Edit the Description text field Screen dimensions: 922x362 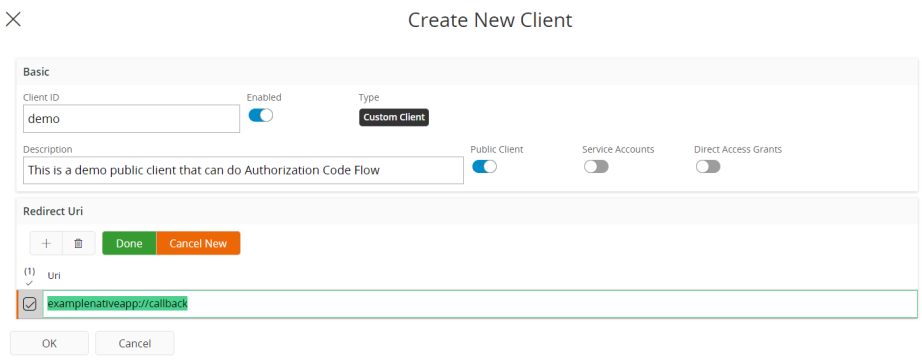pos(243,170)
